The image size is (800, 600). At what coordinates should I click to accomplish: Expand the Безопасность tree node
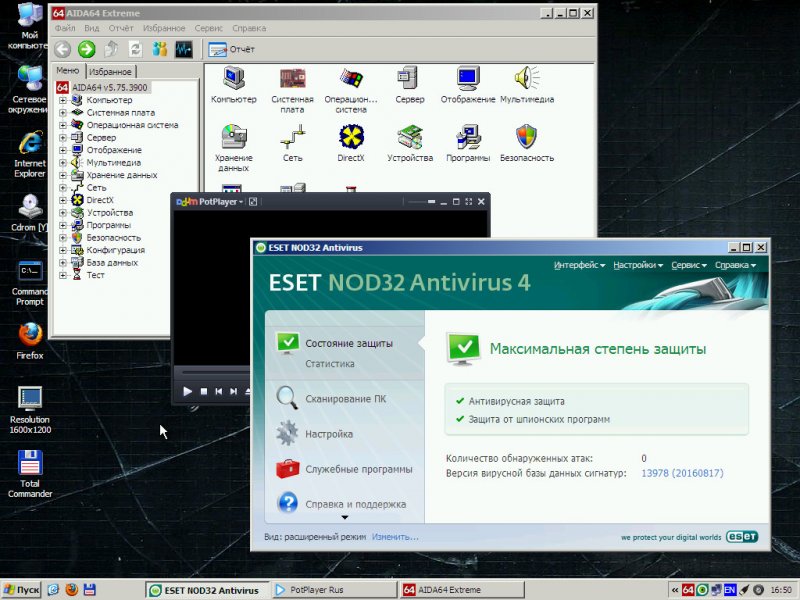(63, 238)
